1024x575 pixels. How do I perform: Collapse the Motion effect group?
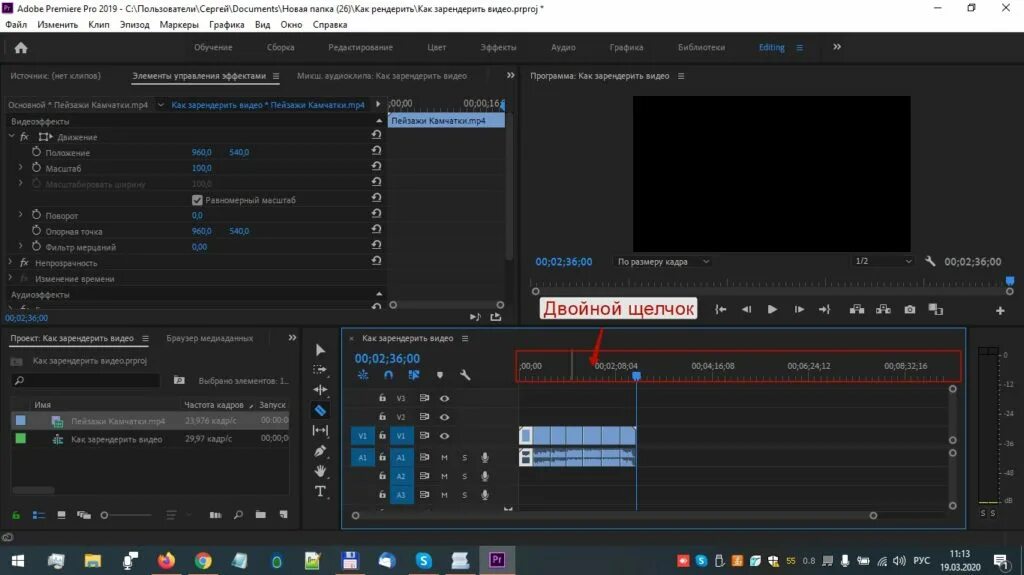[11, 137]
